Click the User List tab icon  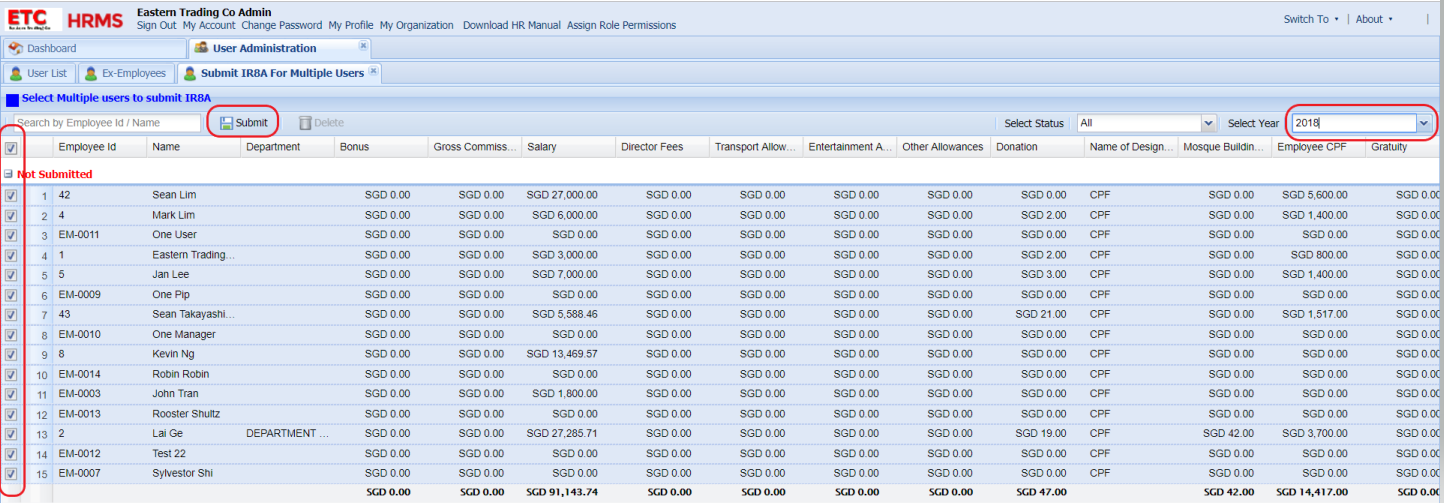(15, 73)
